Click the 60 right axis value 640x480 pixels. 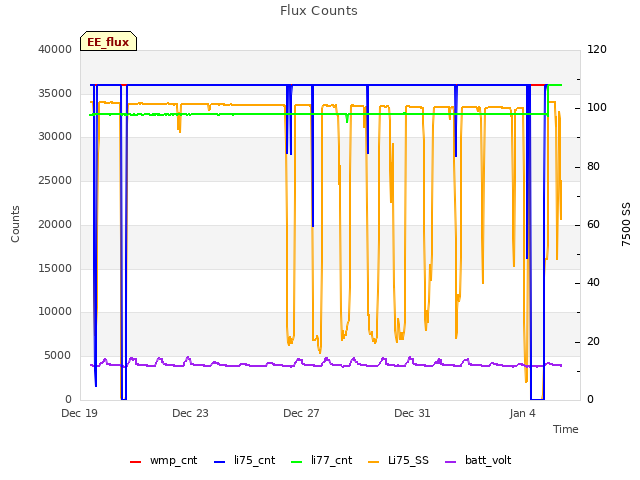point(593,224)
